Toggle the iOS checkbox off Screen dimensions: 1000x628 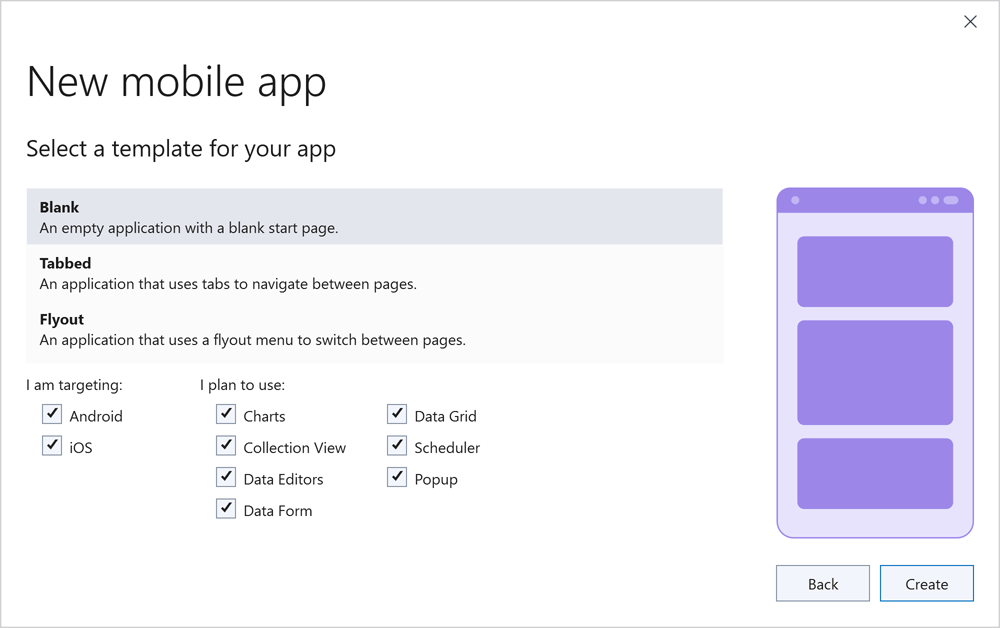click(x=51, y=445)
